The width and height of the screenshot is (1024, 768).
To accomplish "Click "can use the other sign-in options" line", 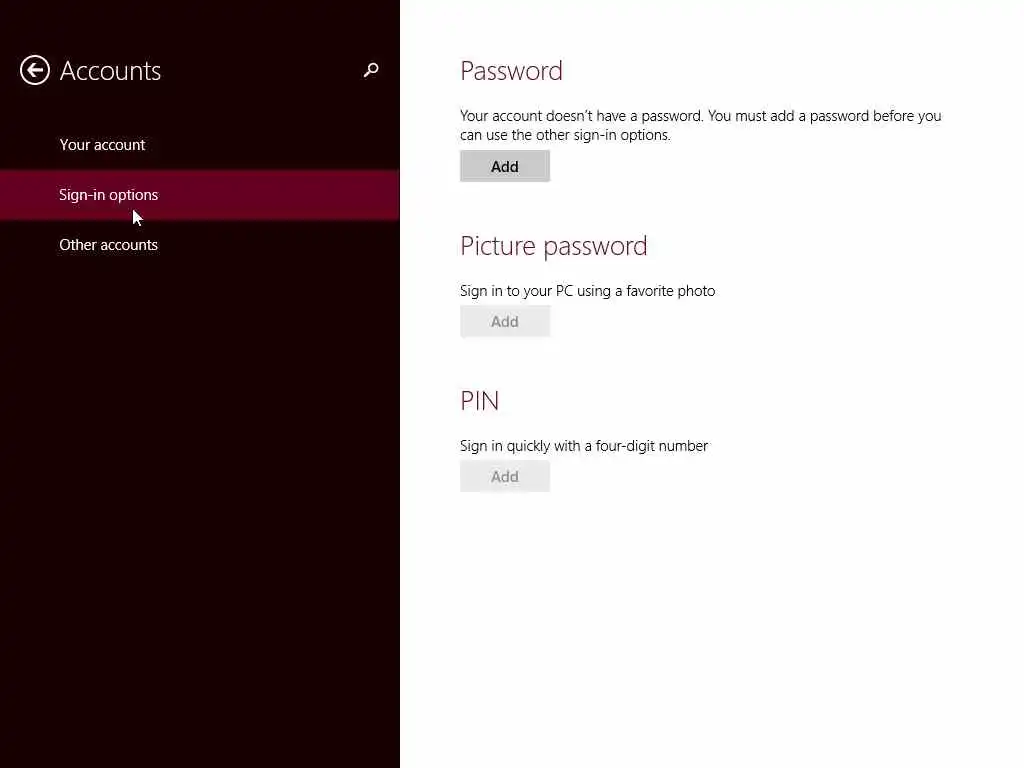I will pyautogui.click(x=565, y=135).
